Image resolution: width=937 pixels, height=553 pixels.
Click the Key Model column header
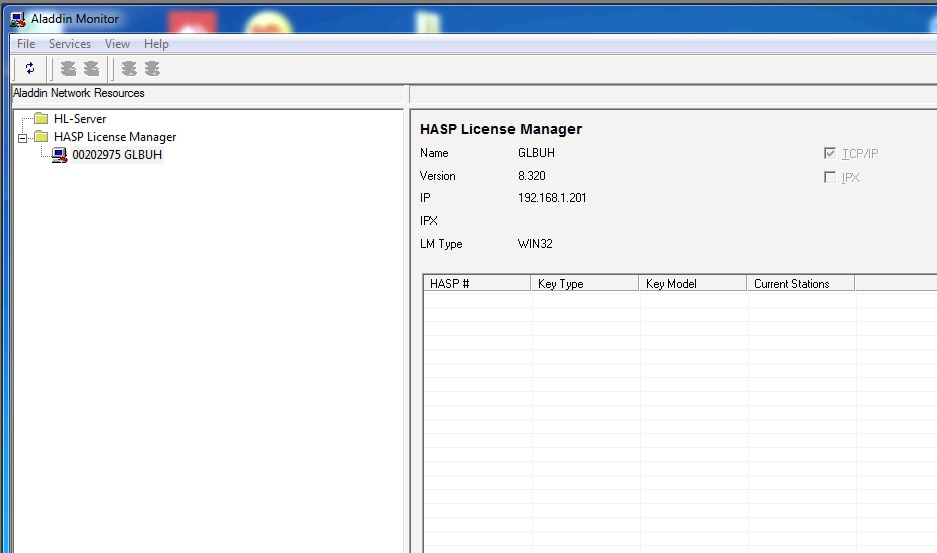tap(693, 283)
